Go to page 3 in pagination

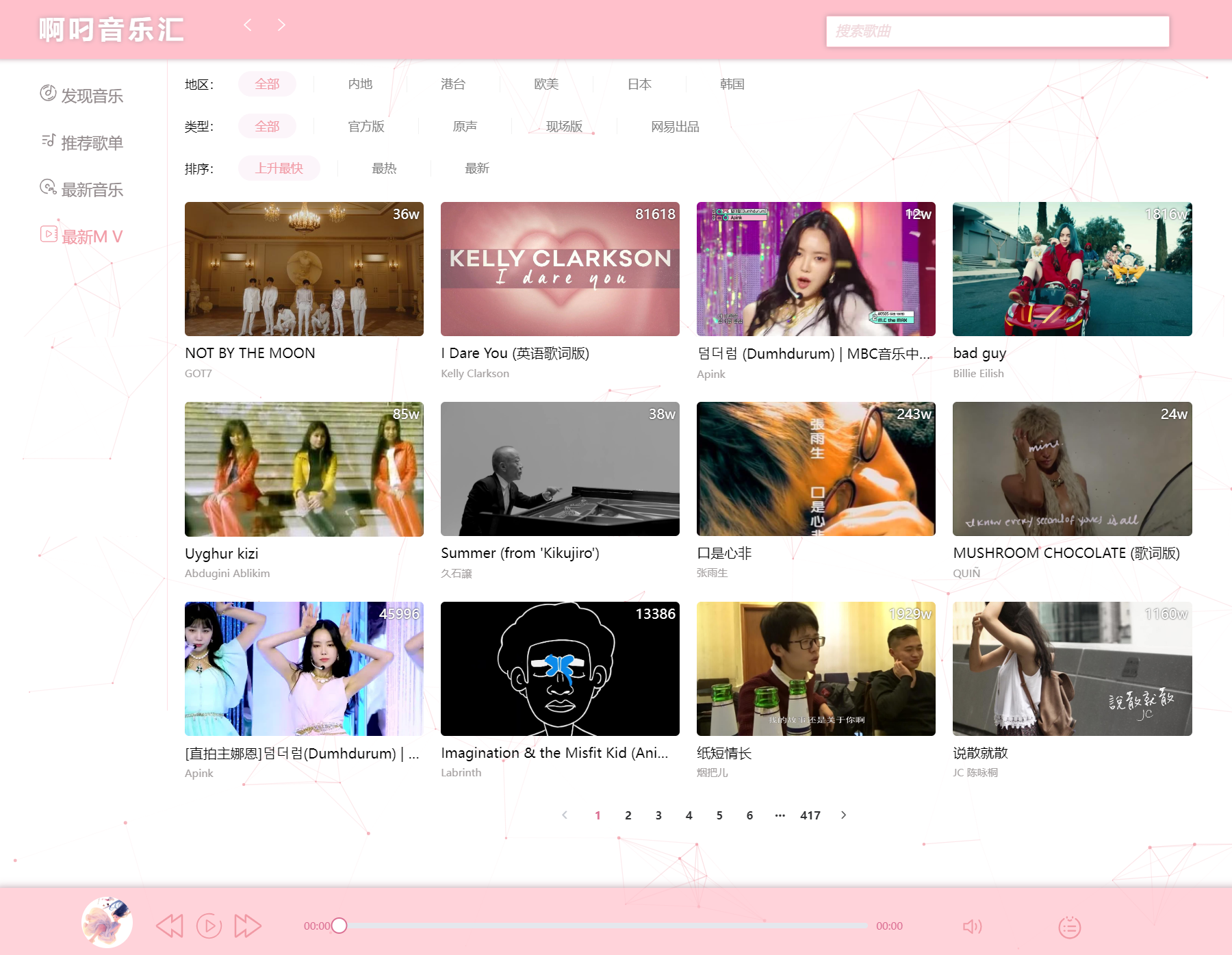coord(658,815)
